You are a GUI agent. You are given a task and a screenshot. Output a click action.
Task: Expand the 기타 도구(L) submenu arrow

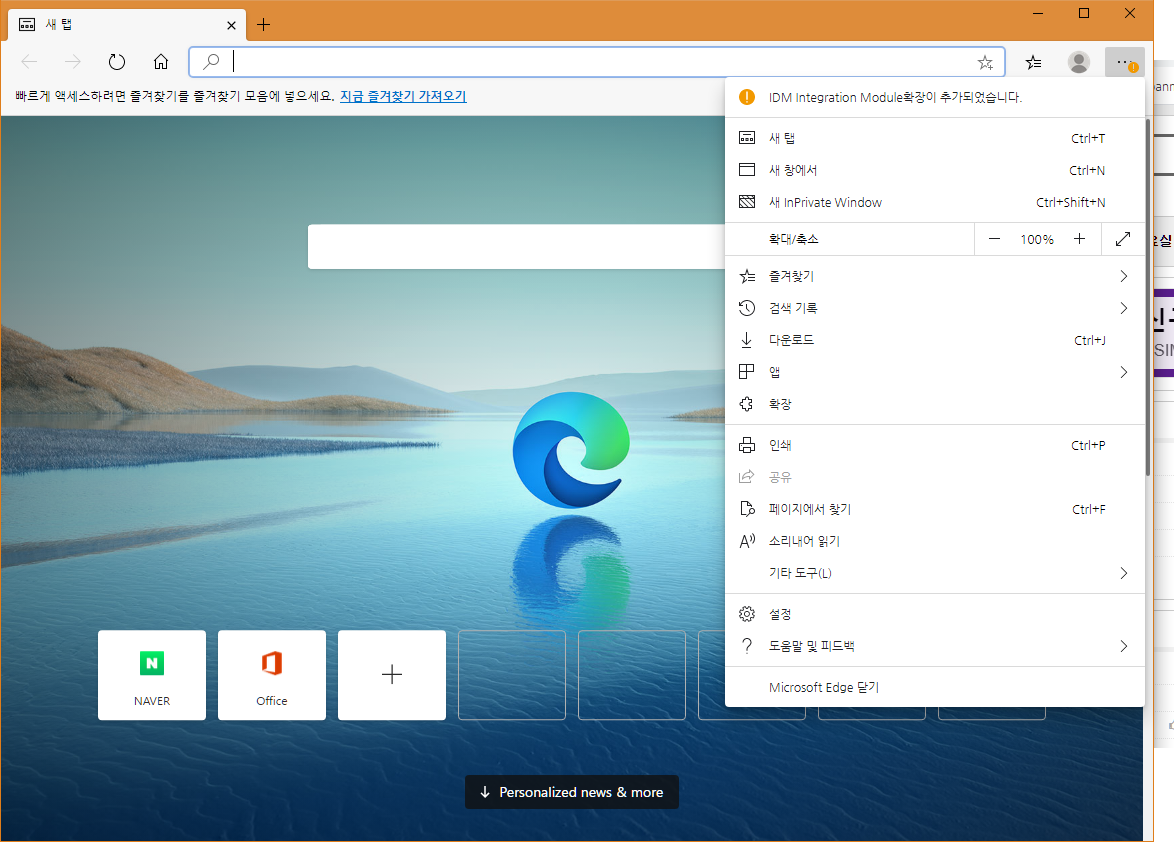(1124, 573)
